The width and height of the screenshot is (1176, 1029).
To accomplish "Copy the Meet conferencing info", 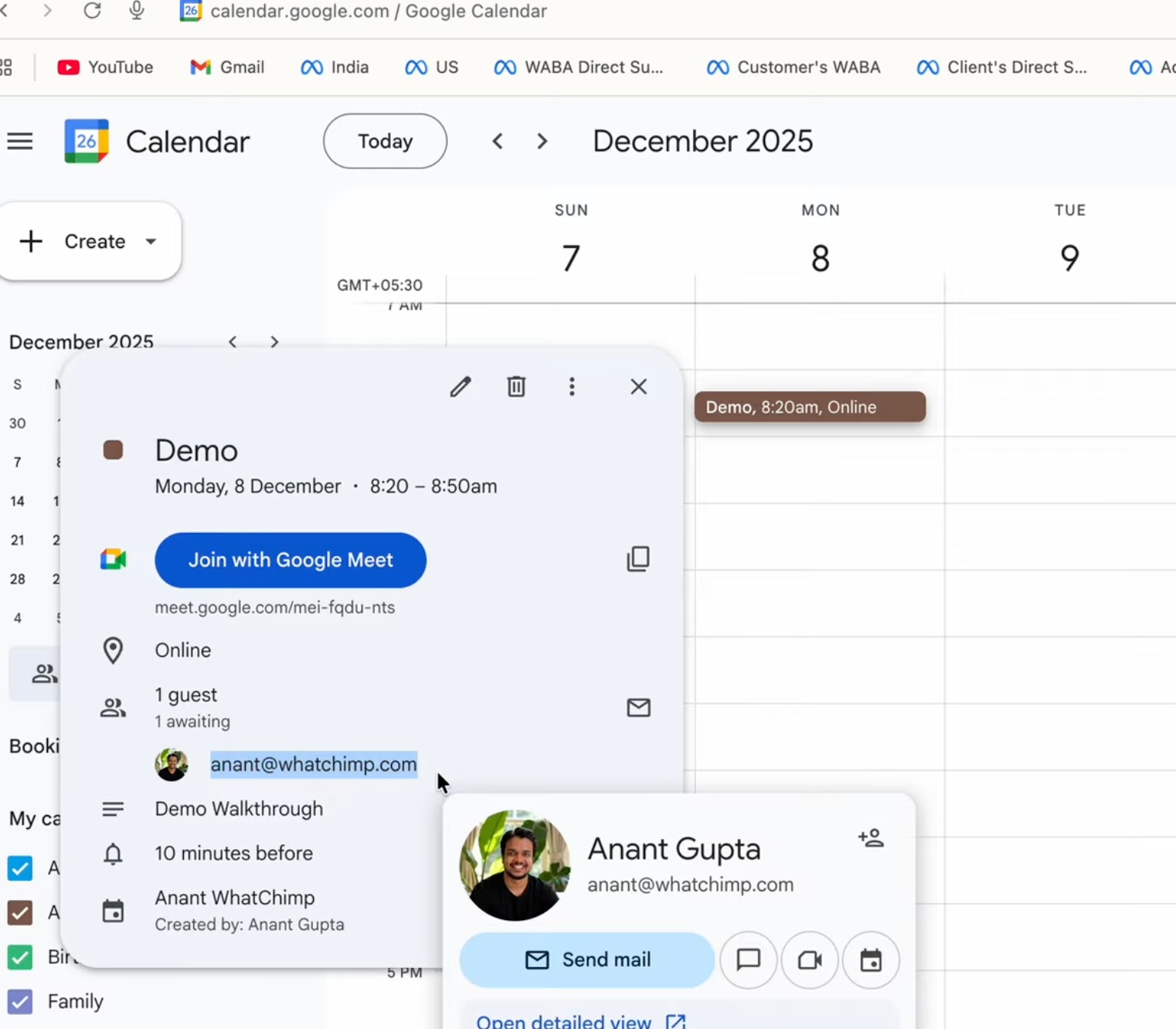I will tap(638, 559).
